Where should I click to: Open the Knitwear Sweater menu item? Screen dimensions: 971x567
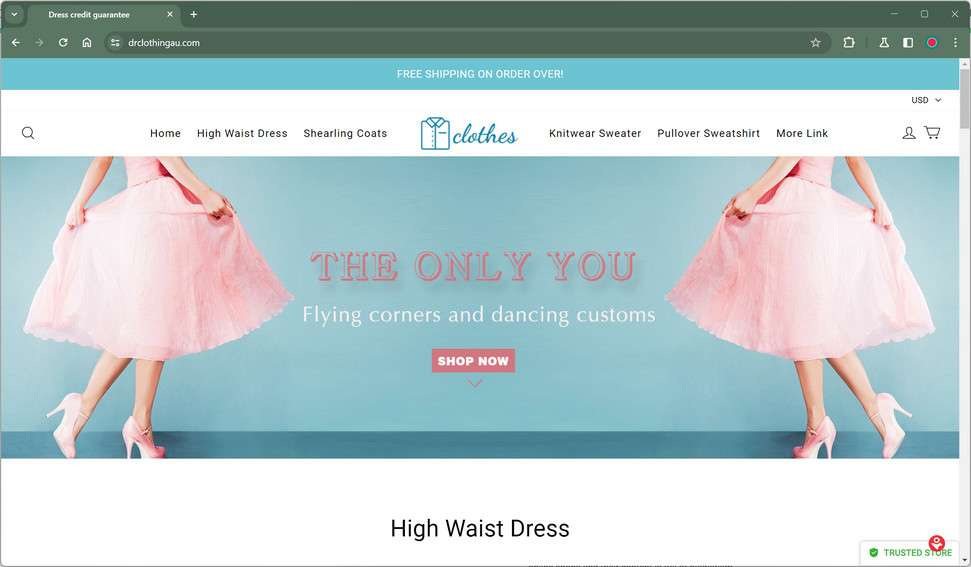595,133
